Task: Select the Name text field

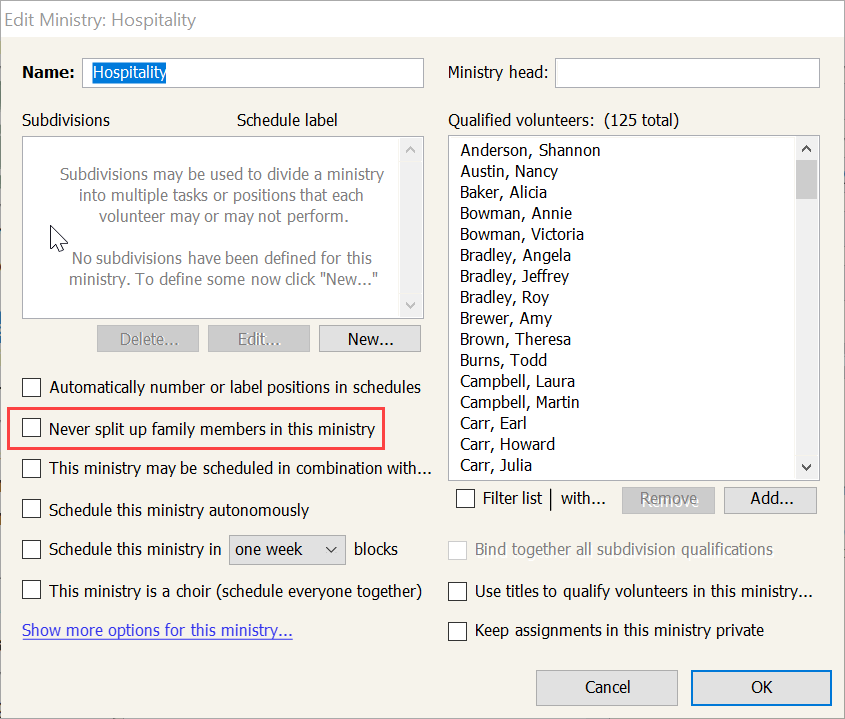Action: point(253,73)
